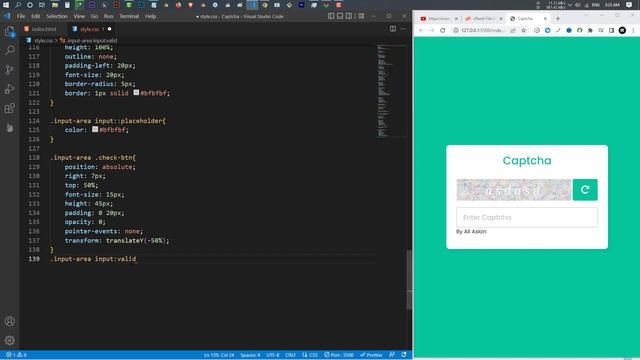Viewport: 640px width, 360px height.
Task: Open the Extensions view in activity bar
Action: coord(9,109)
